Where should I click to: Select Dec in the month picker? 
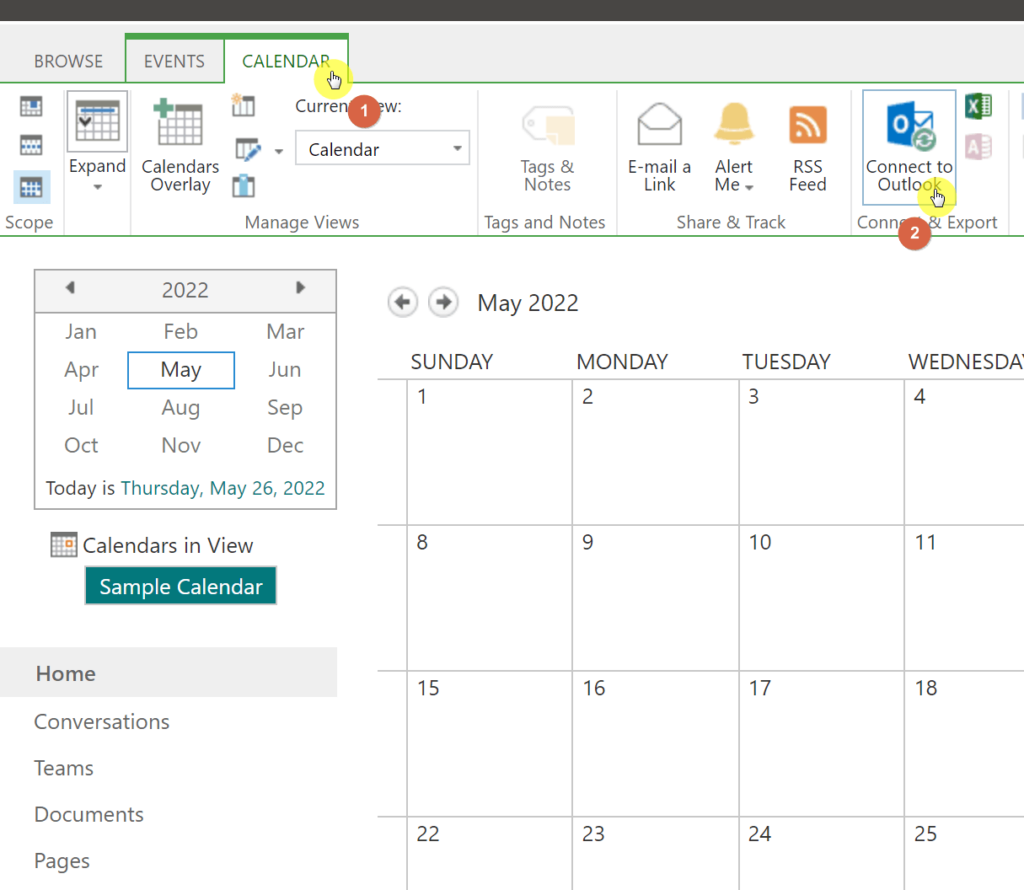[285, 445]
